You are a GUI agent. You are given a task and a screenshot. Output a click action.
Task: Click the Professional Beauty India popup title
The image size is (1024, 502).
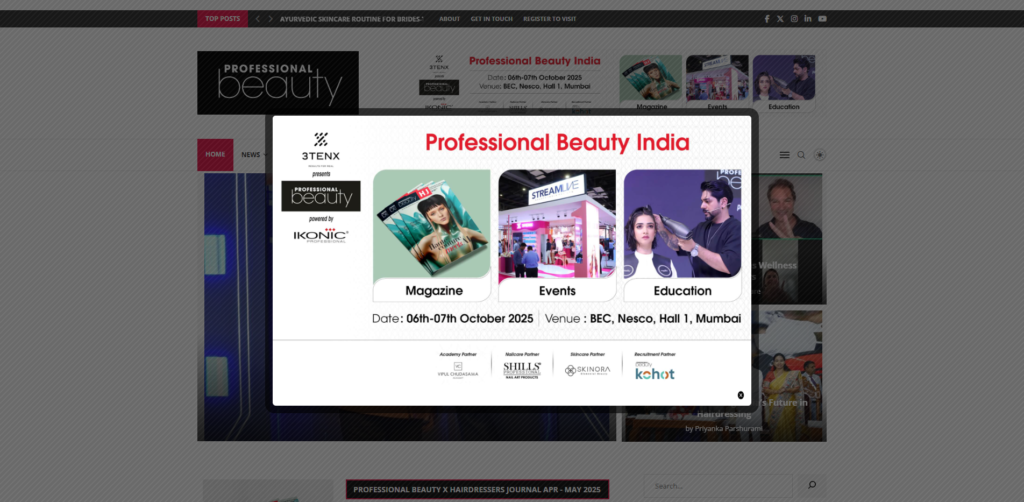pyautogui.click(x=557, y=142)
